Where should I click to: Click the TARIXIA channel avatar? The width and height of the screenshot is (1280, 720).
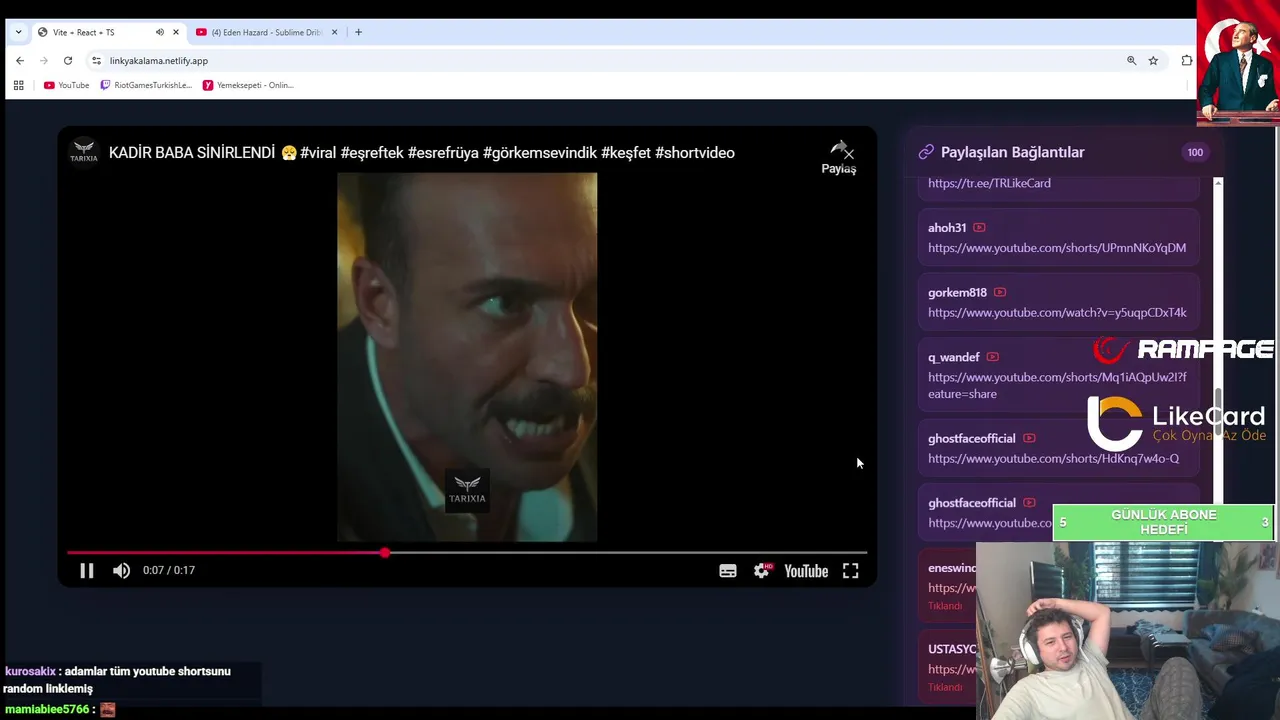point(84,152)
